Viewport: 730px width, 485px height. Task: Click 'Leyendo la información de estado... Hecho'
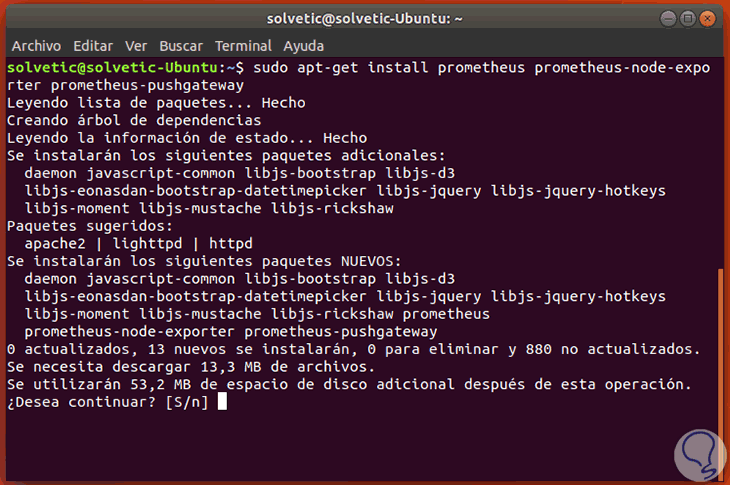point(187,138)
